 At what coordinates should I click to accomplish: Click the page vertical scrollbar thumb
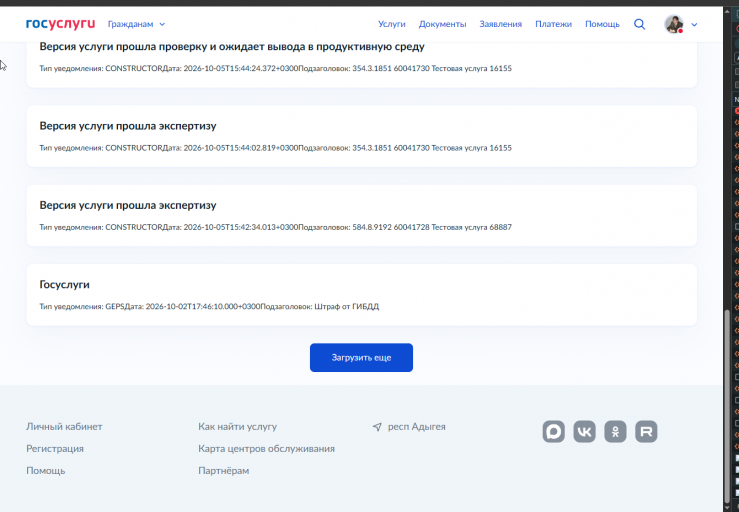click(x=727, y=408)
